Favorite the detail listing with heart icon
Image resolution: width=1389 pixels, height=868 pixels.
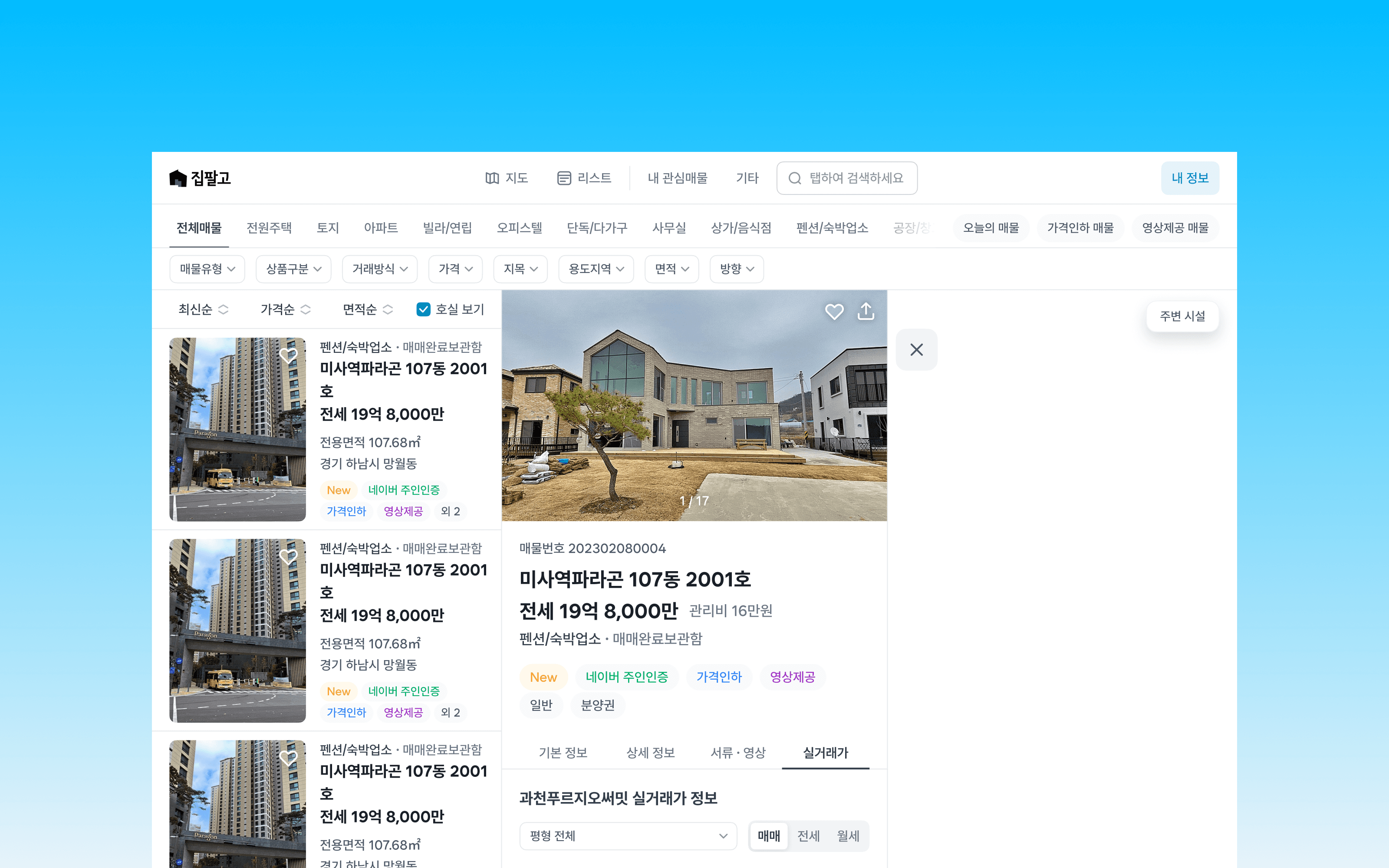(x=834, y=311)
